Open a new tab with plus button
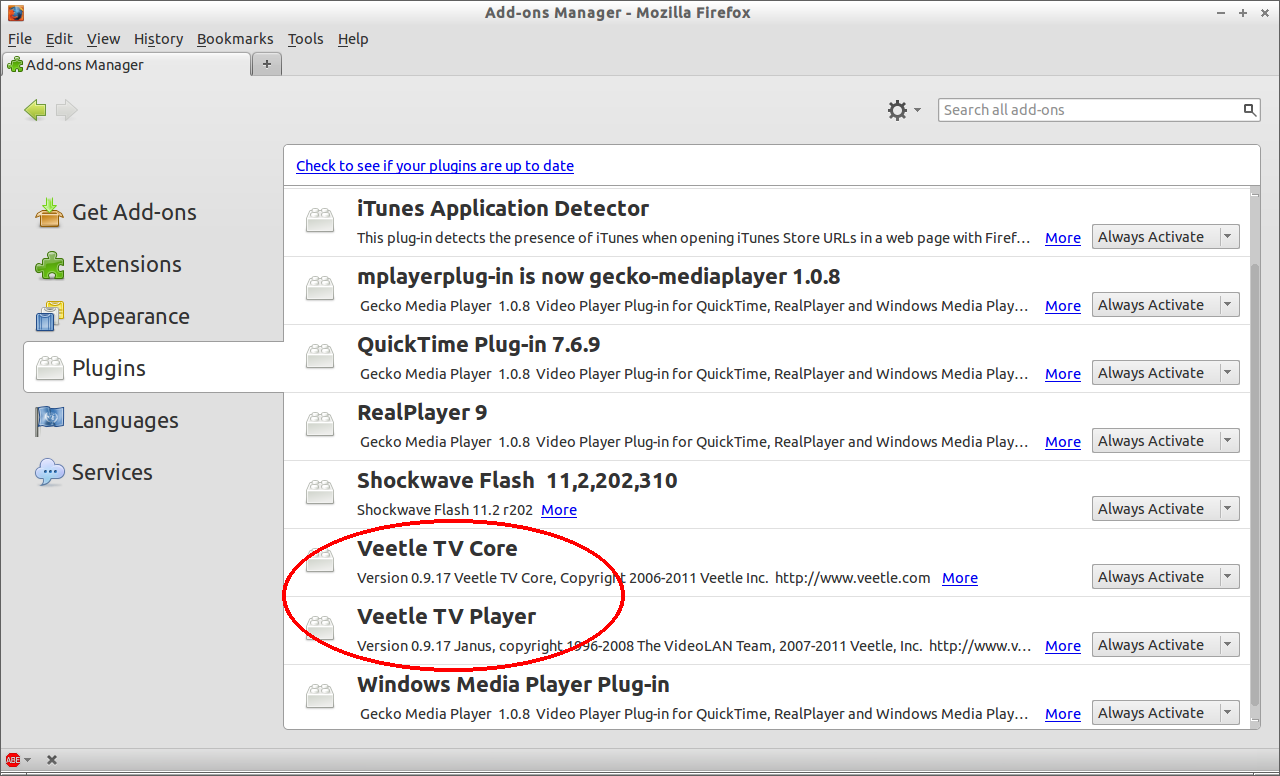Viewport: 1280px width, 776px height. click(267, 64)
